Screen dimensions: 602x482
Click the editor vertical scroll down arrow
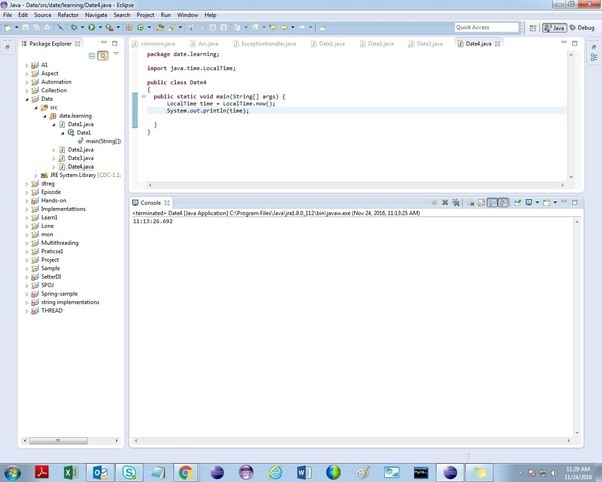(x=571, y=177)
